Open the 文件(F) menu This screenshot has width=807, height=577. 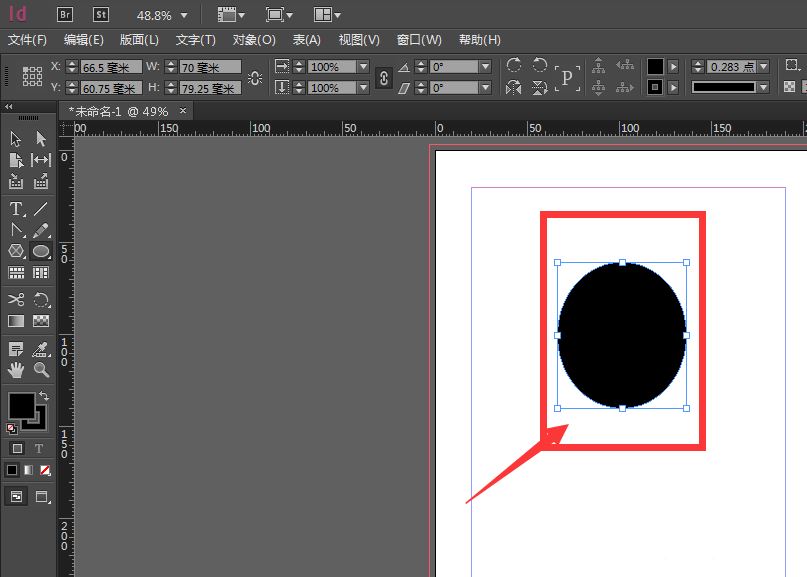pos(27,40)
